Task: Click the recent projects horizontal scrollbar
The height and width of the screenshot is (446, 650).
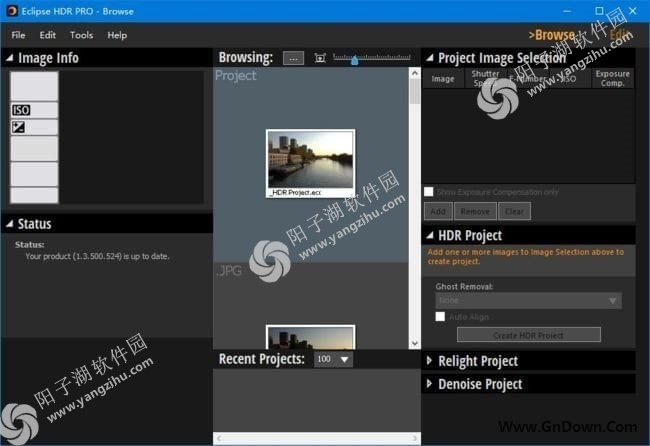Action: 317,438
